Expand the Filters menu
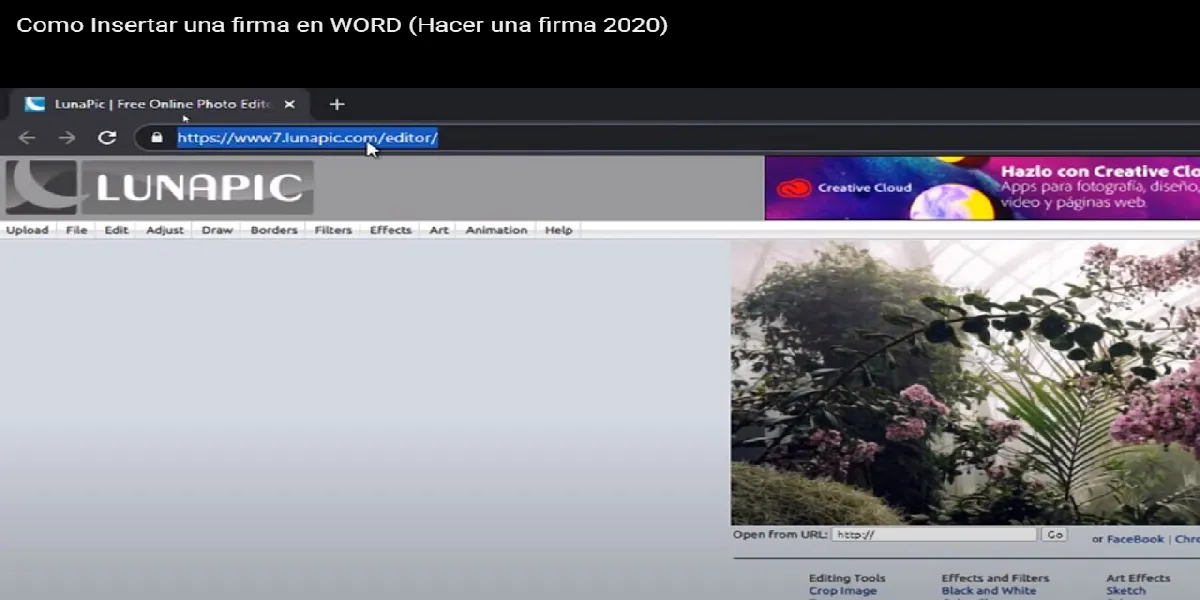Image resolution: width=1200 pixels, height=600 pixels. pos(333,230)
